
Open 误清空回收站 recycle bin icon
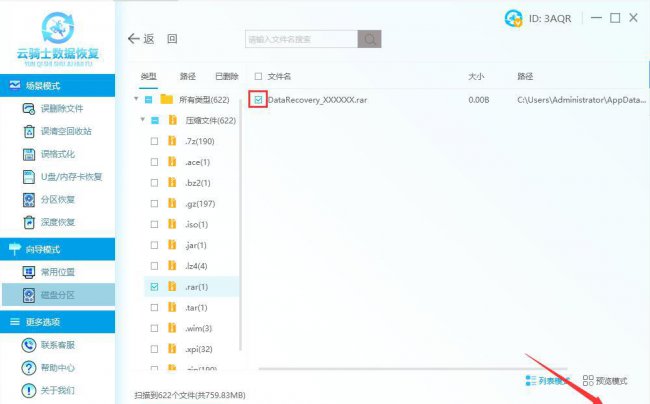click(x=29, y=131)
